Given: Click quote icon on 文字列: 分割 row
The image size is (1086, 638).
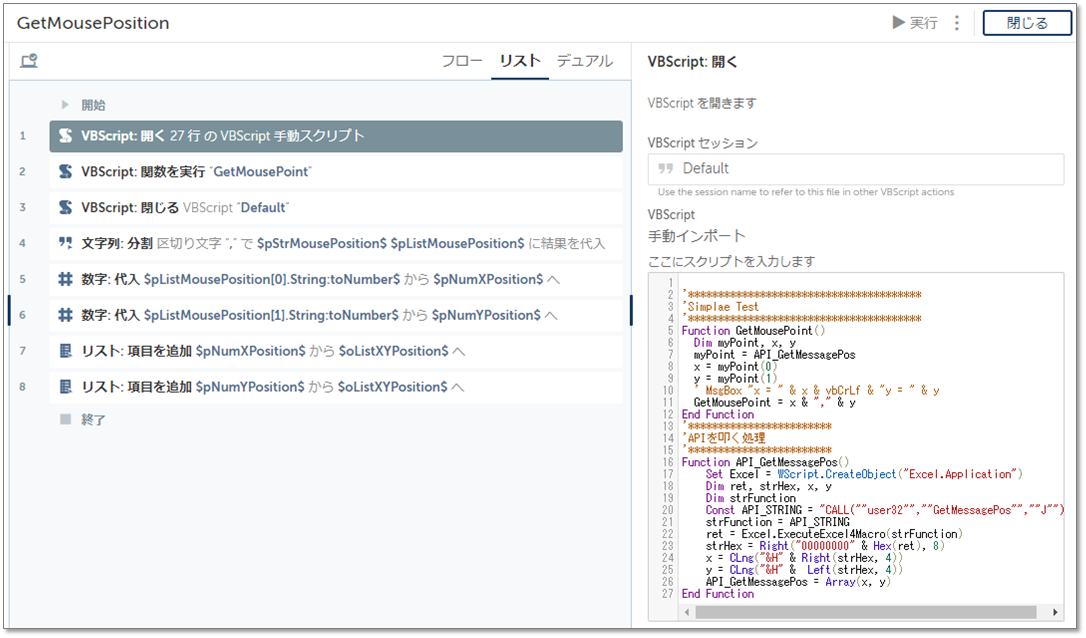Looking at the screenshot, I should coord(65,243).
